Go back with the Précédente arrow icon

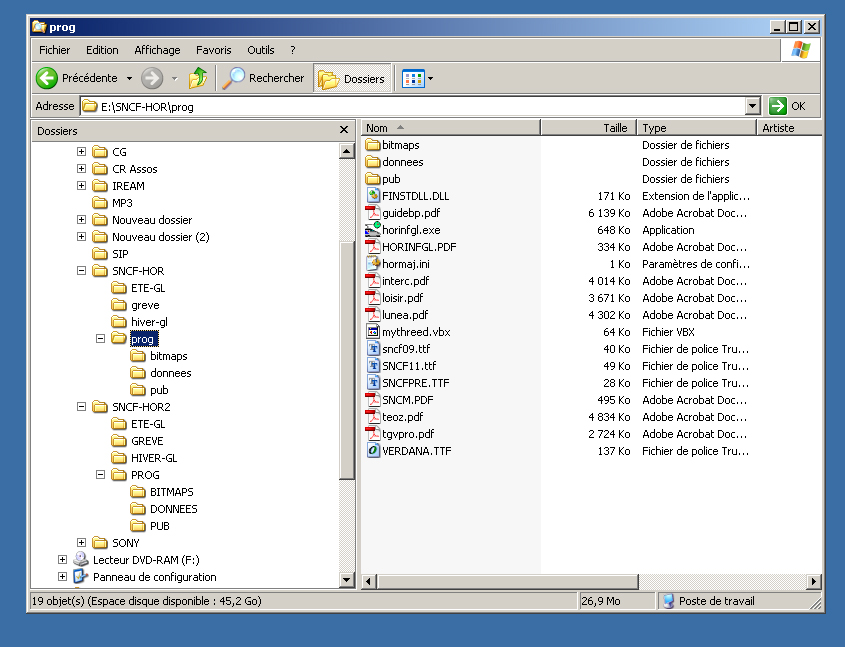point(47,78)
